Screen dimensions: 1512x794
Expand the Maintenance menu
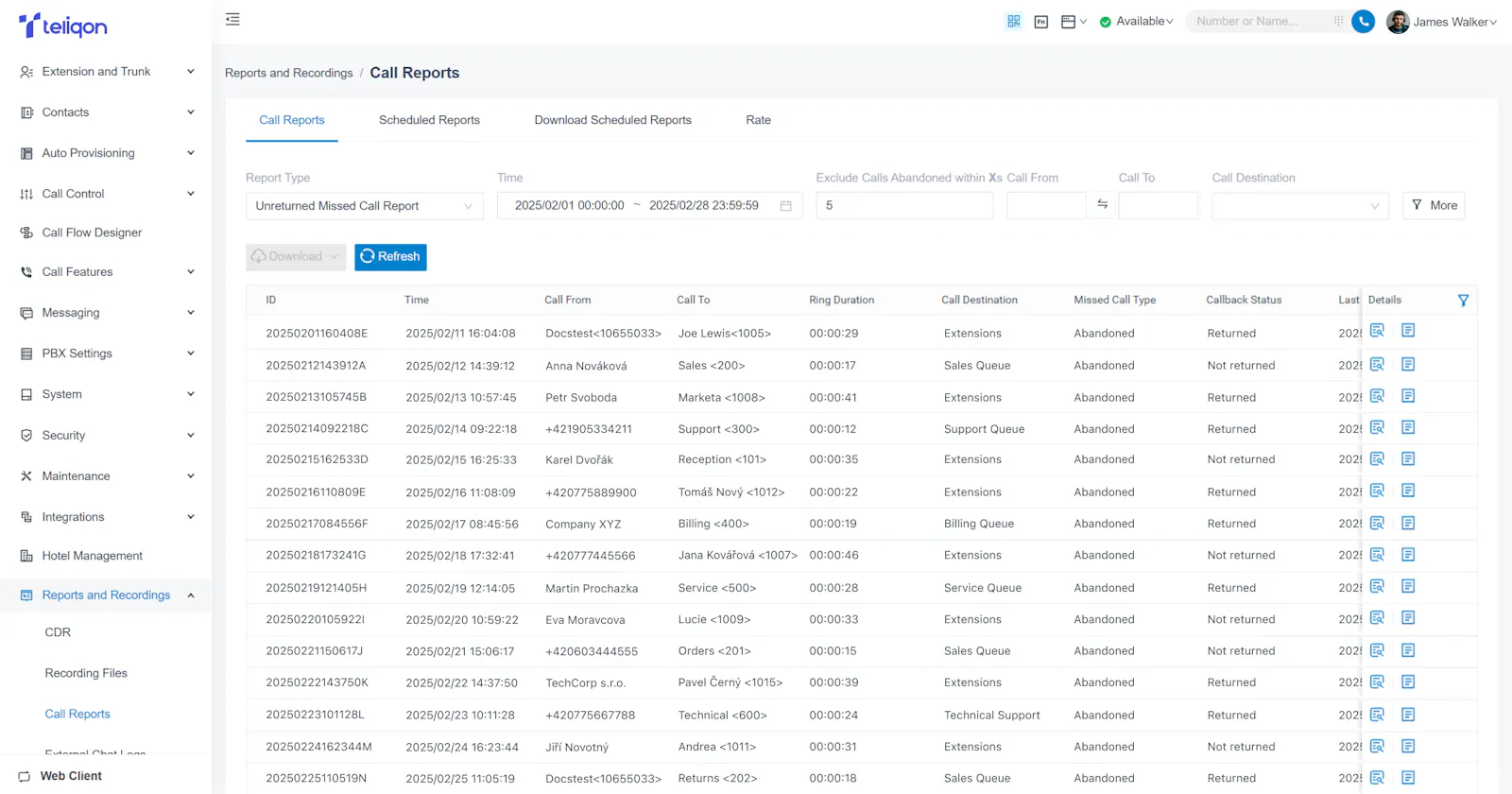point(107,476)
